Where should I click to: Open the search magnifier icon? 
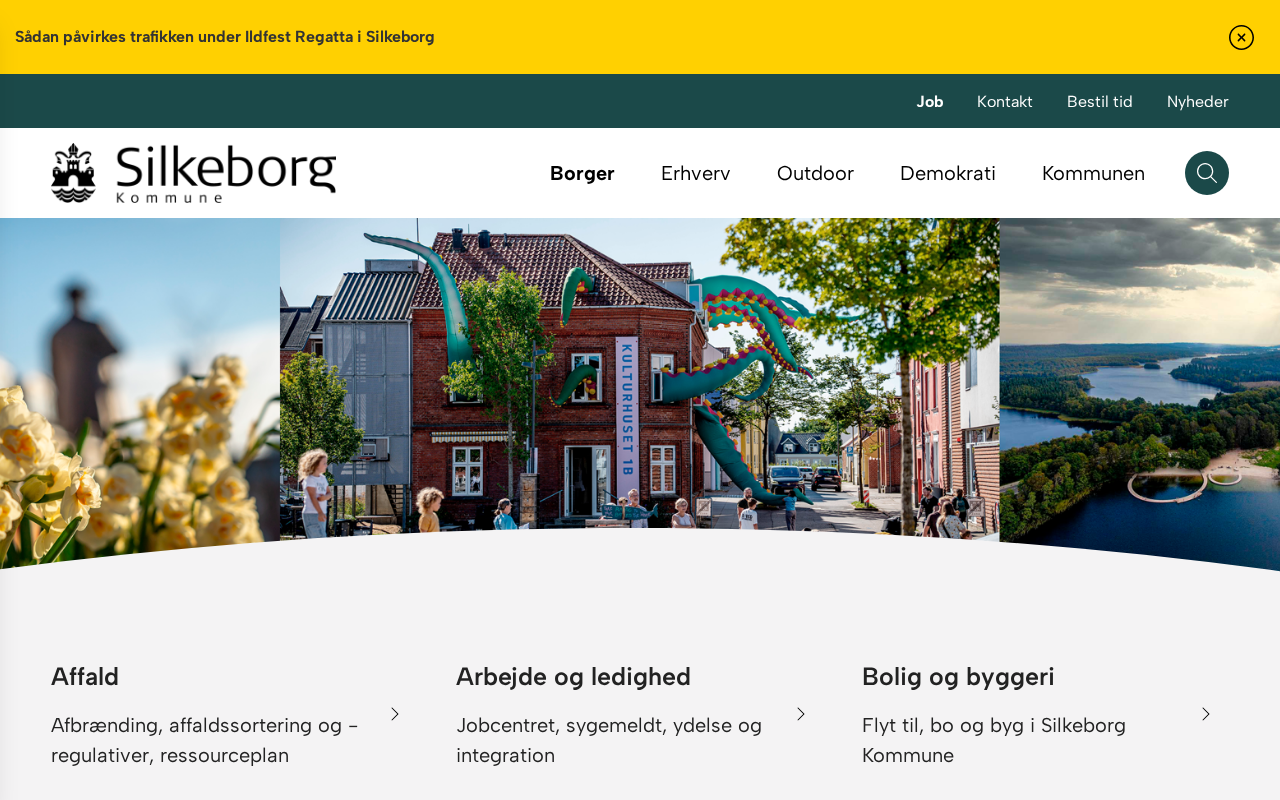coord(1207,173)
